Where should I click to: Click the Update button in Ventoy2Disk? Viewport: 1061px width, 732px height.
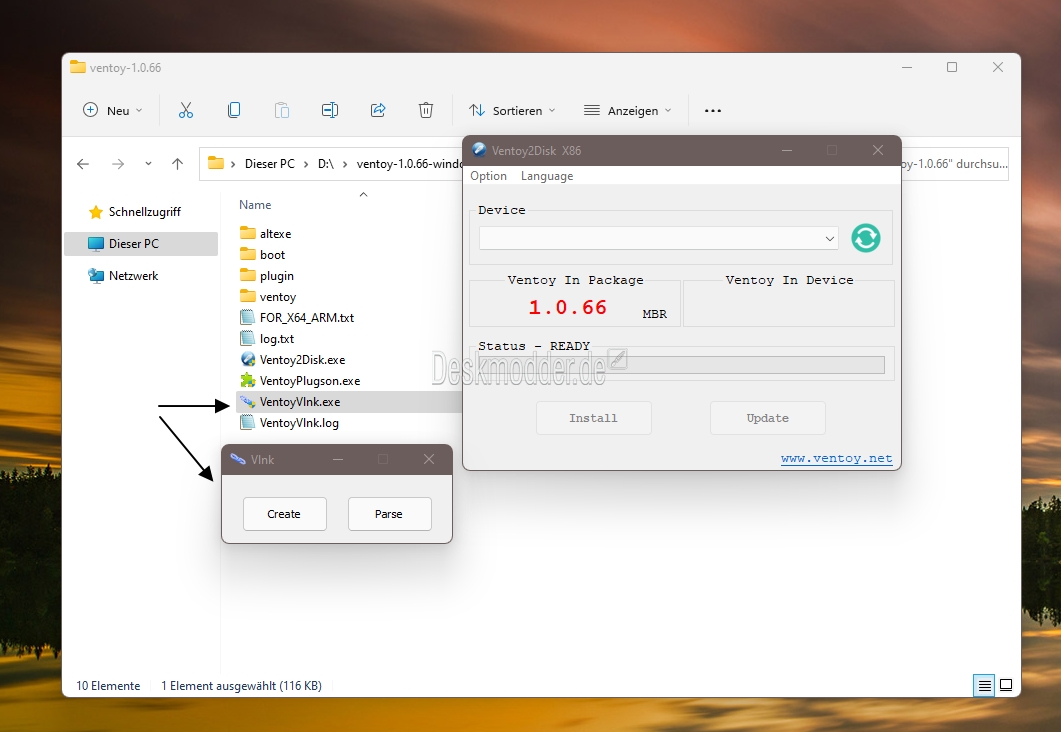[767, 418]
